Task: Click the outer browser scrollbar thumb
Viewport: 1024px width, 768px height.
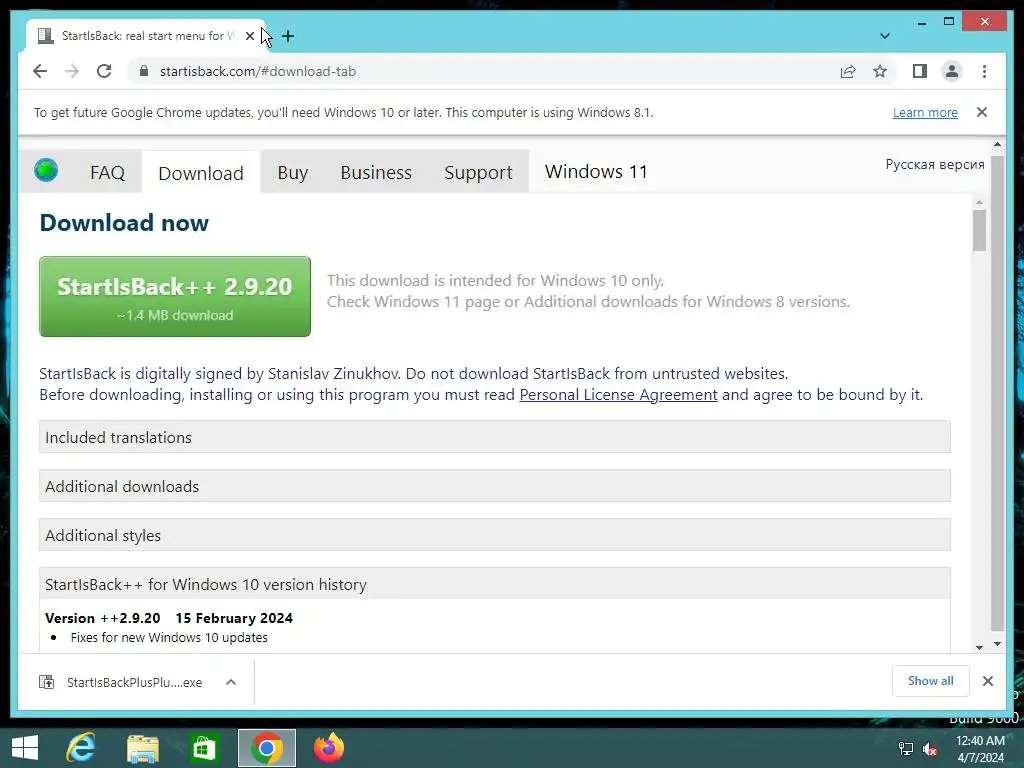Action: click(x=997, y=394)
